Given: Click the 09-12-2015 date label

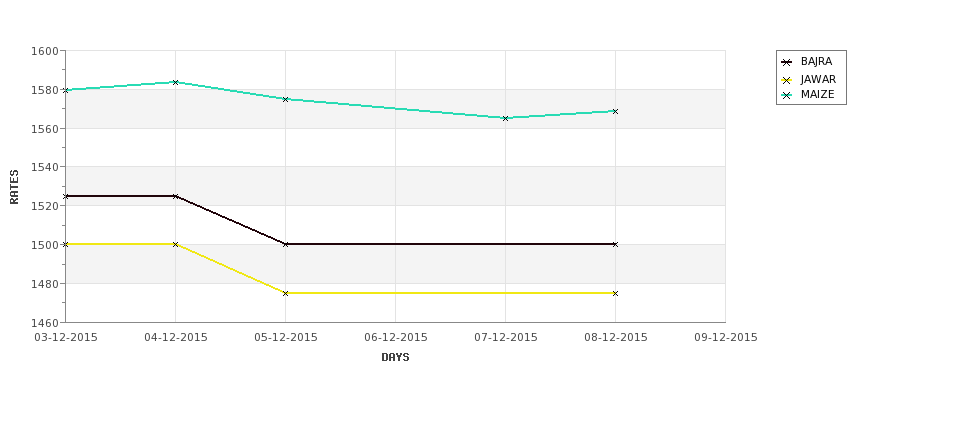Looking at the screenshot, I should click(726, 338).
